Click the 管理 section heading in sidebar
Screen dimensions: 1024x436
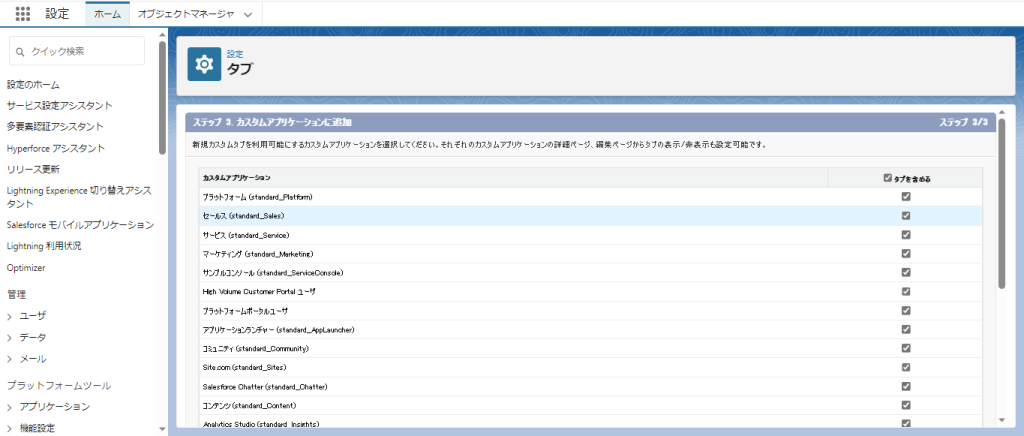point(16,294)
